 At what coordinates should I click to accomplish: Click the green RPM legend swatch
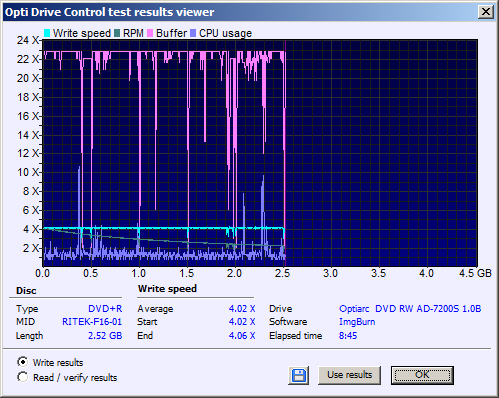117,33
